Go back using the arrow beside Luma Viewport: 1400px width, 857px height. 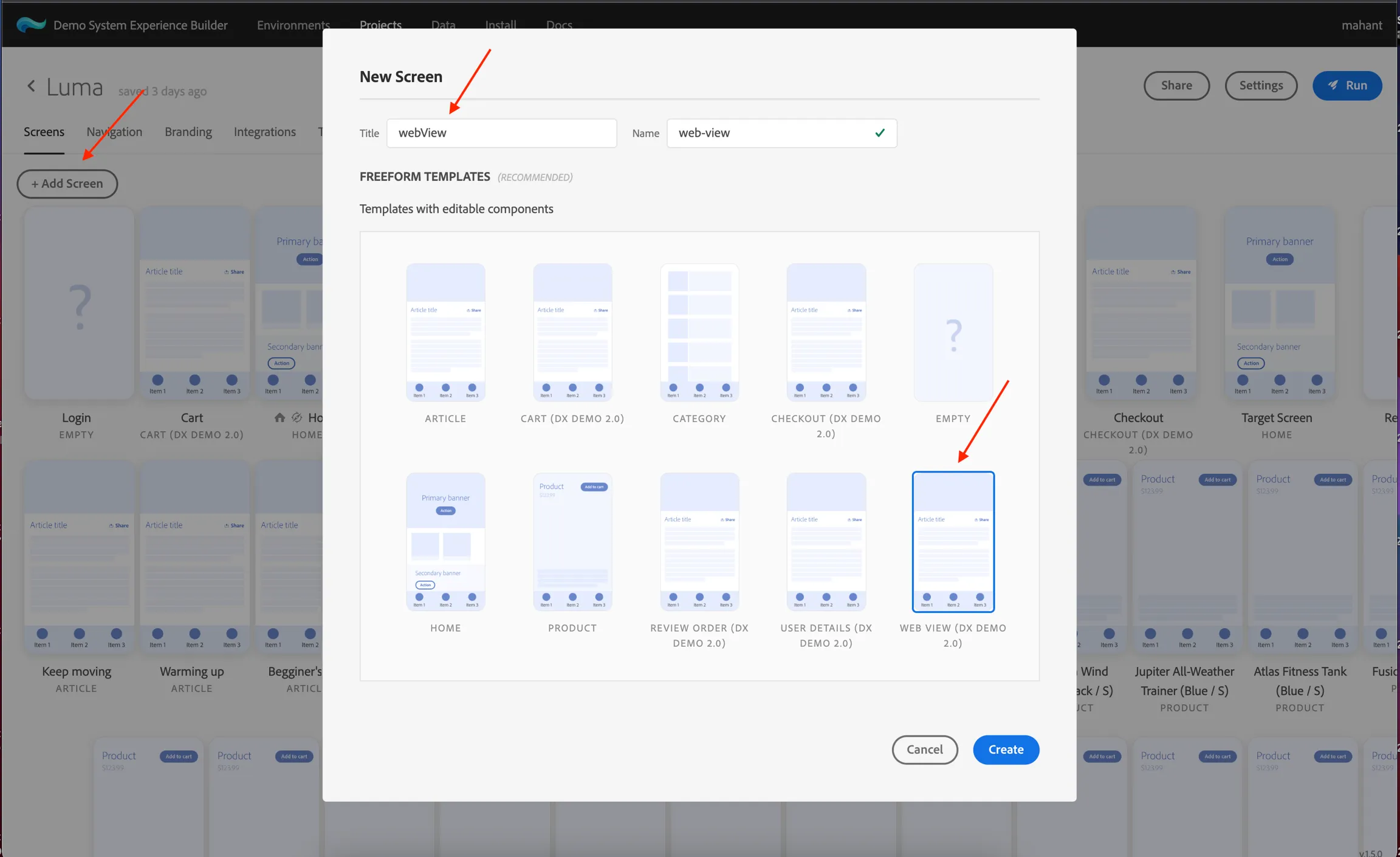click(31, 86)
